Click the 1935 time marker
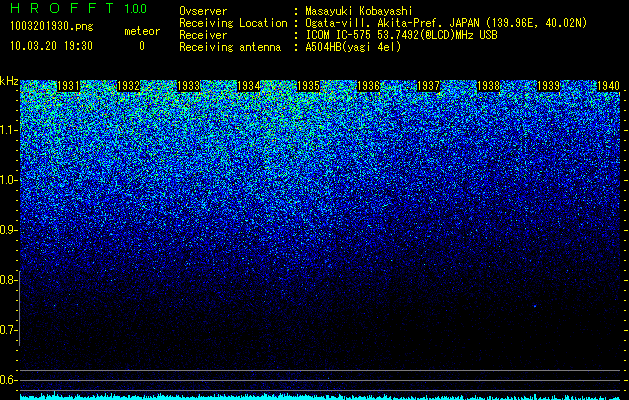This screenshot has width=629, height=400. [x=308, y=86]
